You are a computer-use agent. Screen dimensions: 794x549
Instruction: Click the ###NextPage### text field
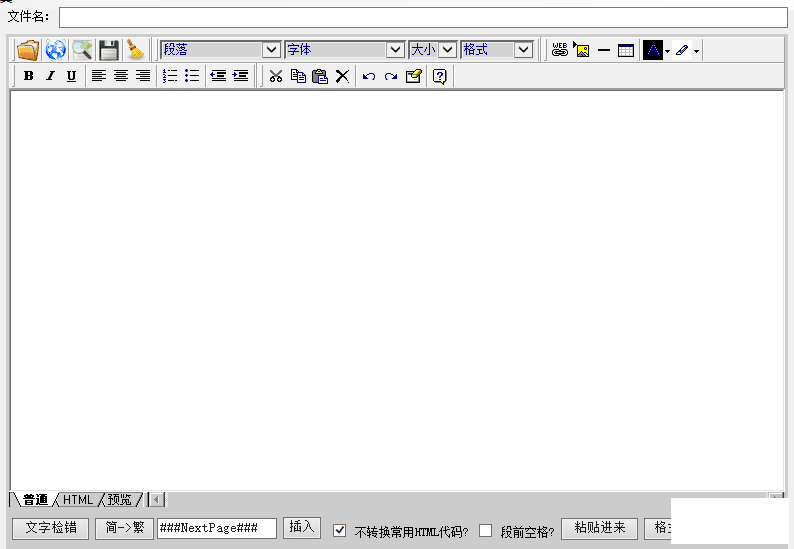(x=217, y=528)
